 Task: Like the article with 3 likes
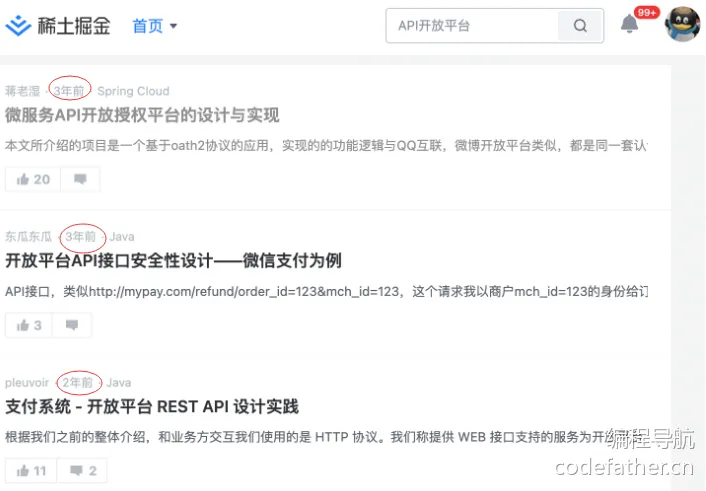coord(29,325)
